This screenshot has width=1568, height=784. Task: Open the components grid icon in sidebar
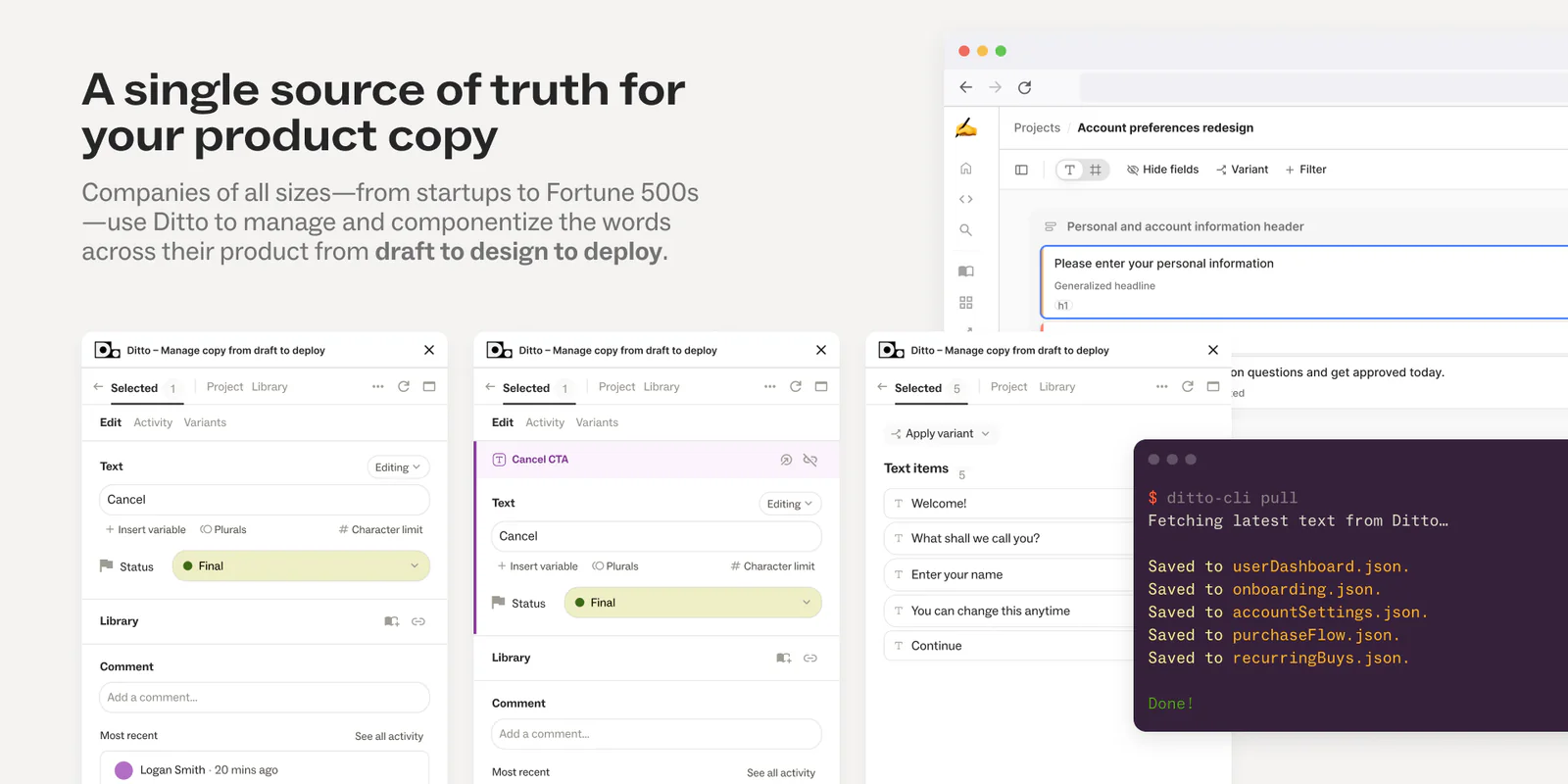tap(966, 303)
